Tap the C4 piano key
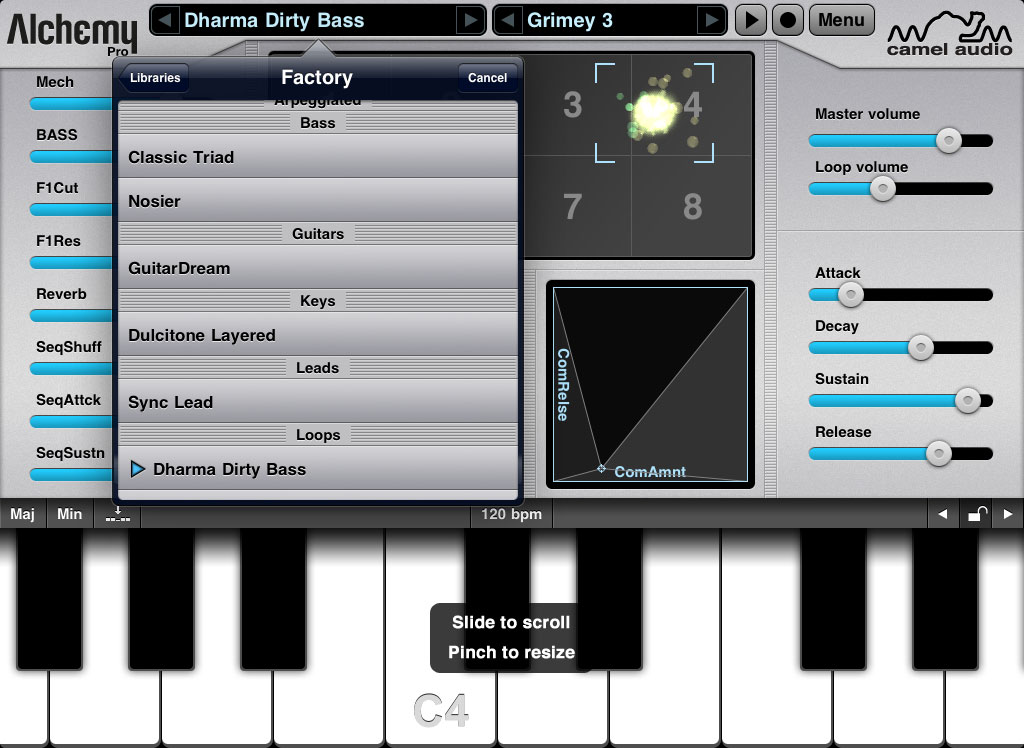The image size is (1024, 748). point(441,709)
